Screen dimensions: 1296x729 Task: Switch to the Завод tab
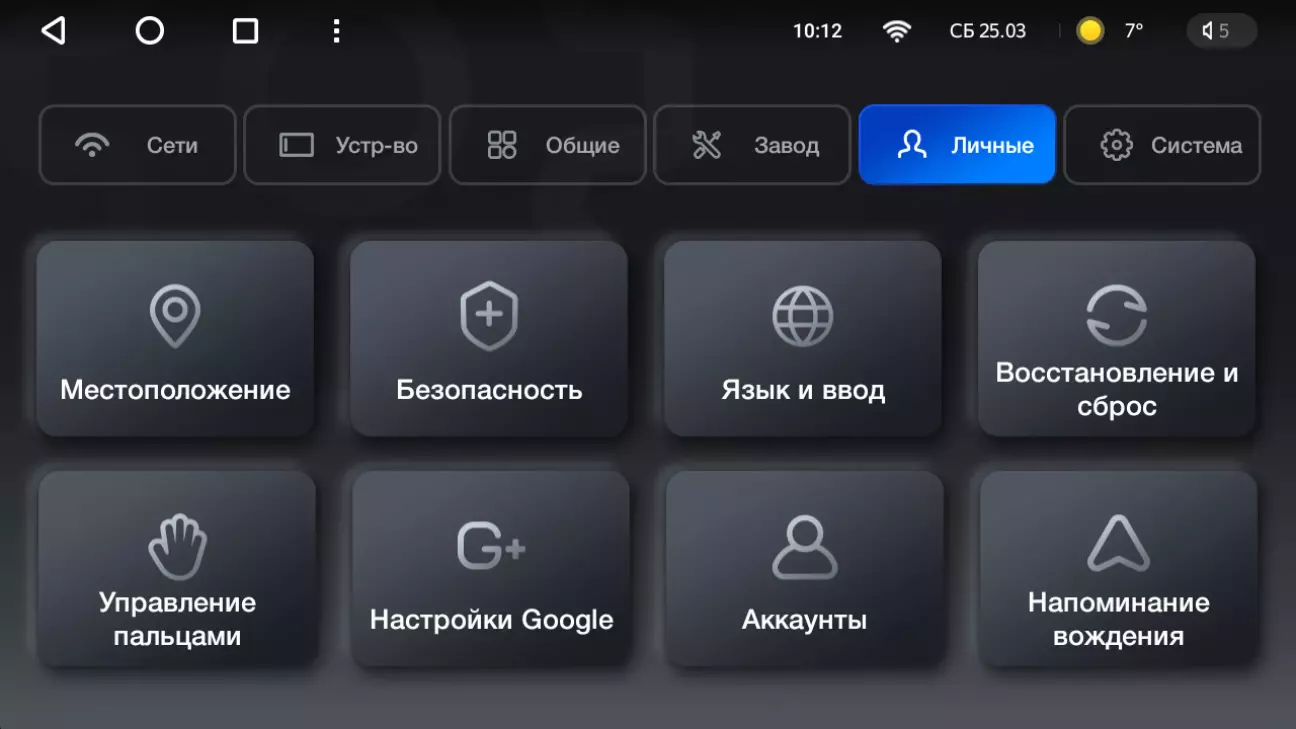click(752, 145)
